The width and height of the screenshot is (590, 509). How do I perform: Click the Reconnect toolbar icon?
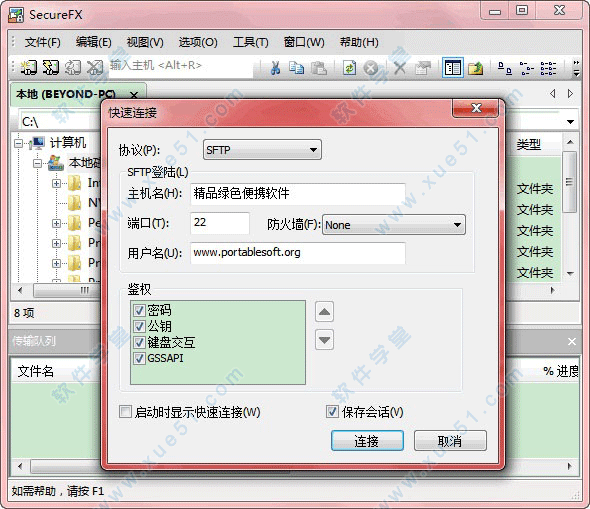point(73,67)
